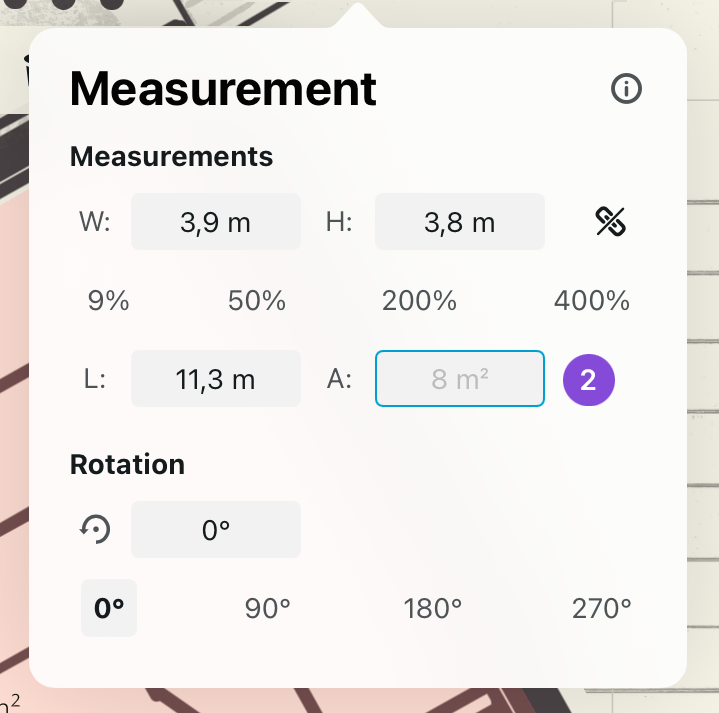Viewport: 719px width, 713px height.
Task: Select the 90° rotation preset
Action: tap(267, 608)
